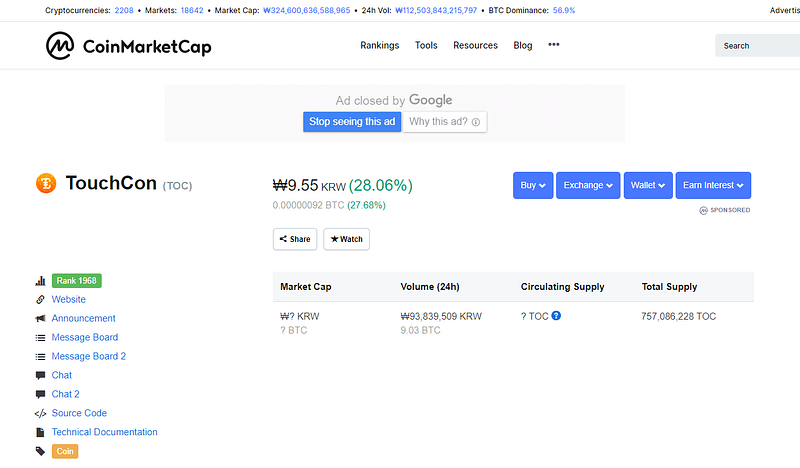
Task: Click the Circulating Supply column header
Action: [562, 287]
